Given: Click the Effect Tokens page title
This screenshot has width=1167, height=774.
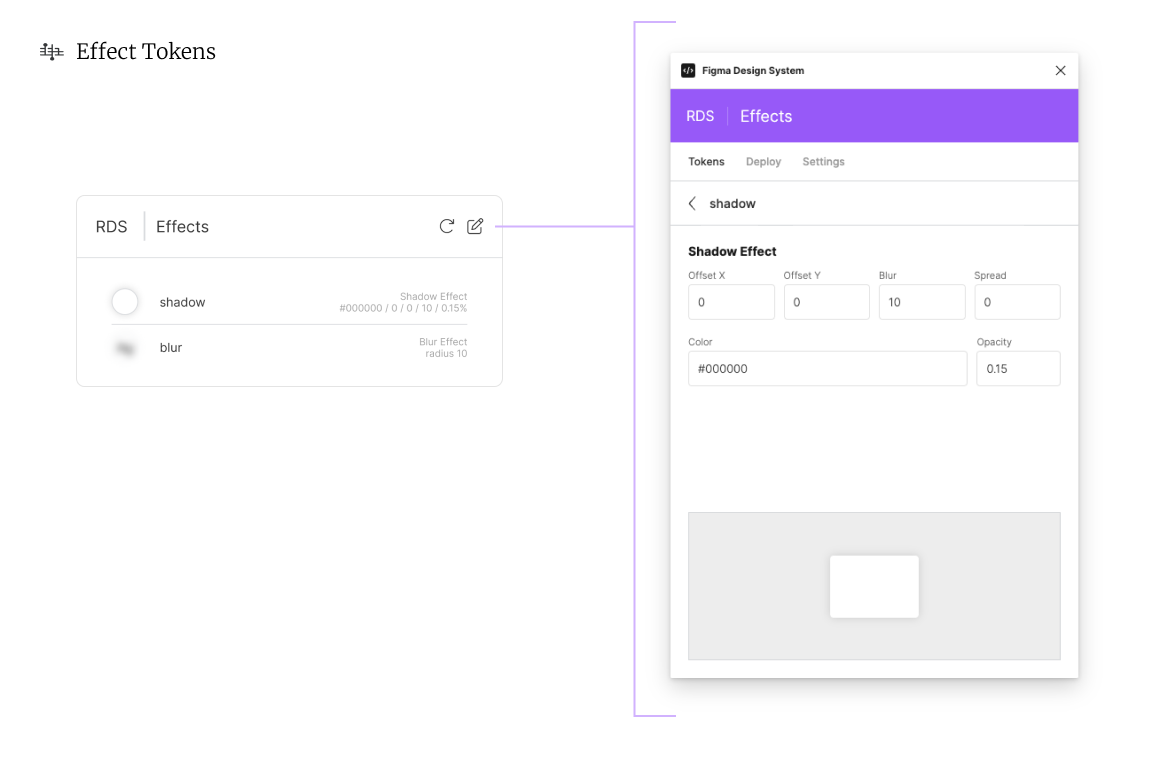Looking at the screenshot, I should 146,51.
